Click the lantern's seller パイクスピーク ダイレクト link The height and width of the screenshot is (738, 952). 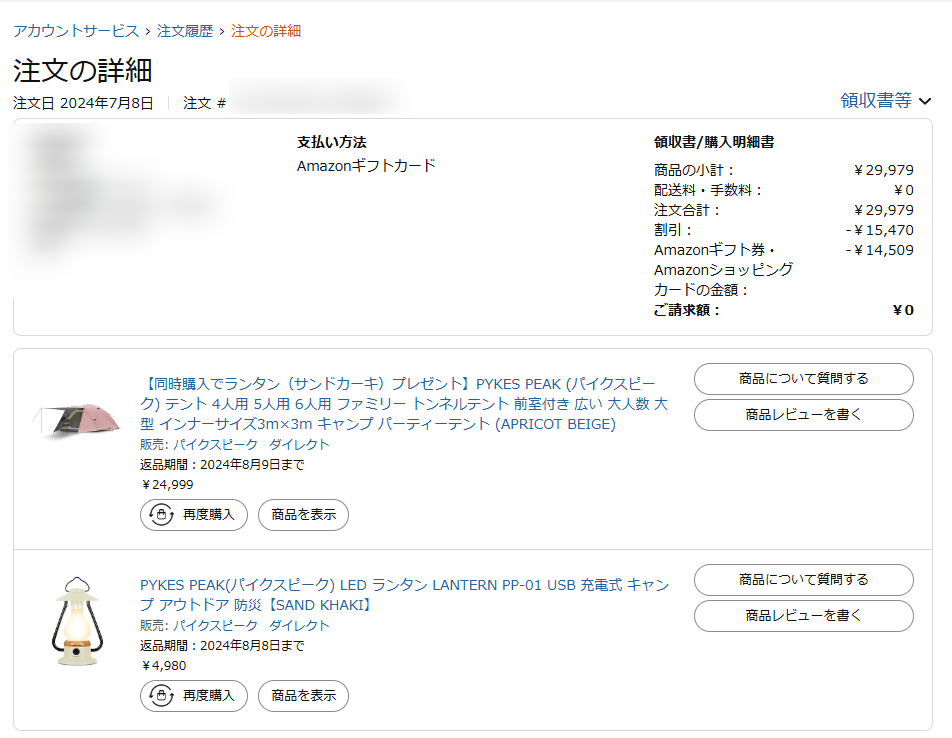(x=251, y=625)
